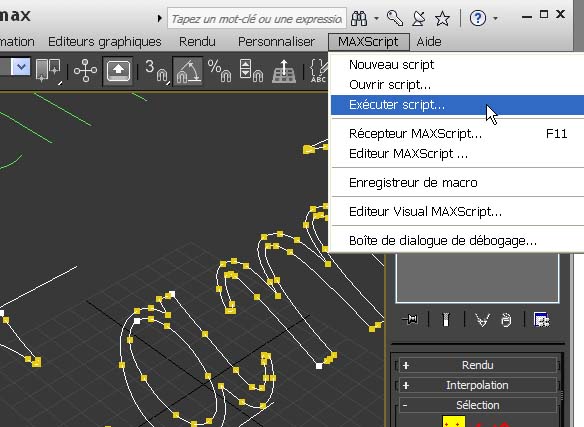Click inside the modifier stack list

point(477,277)
